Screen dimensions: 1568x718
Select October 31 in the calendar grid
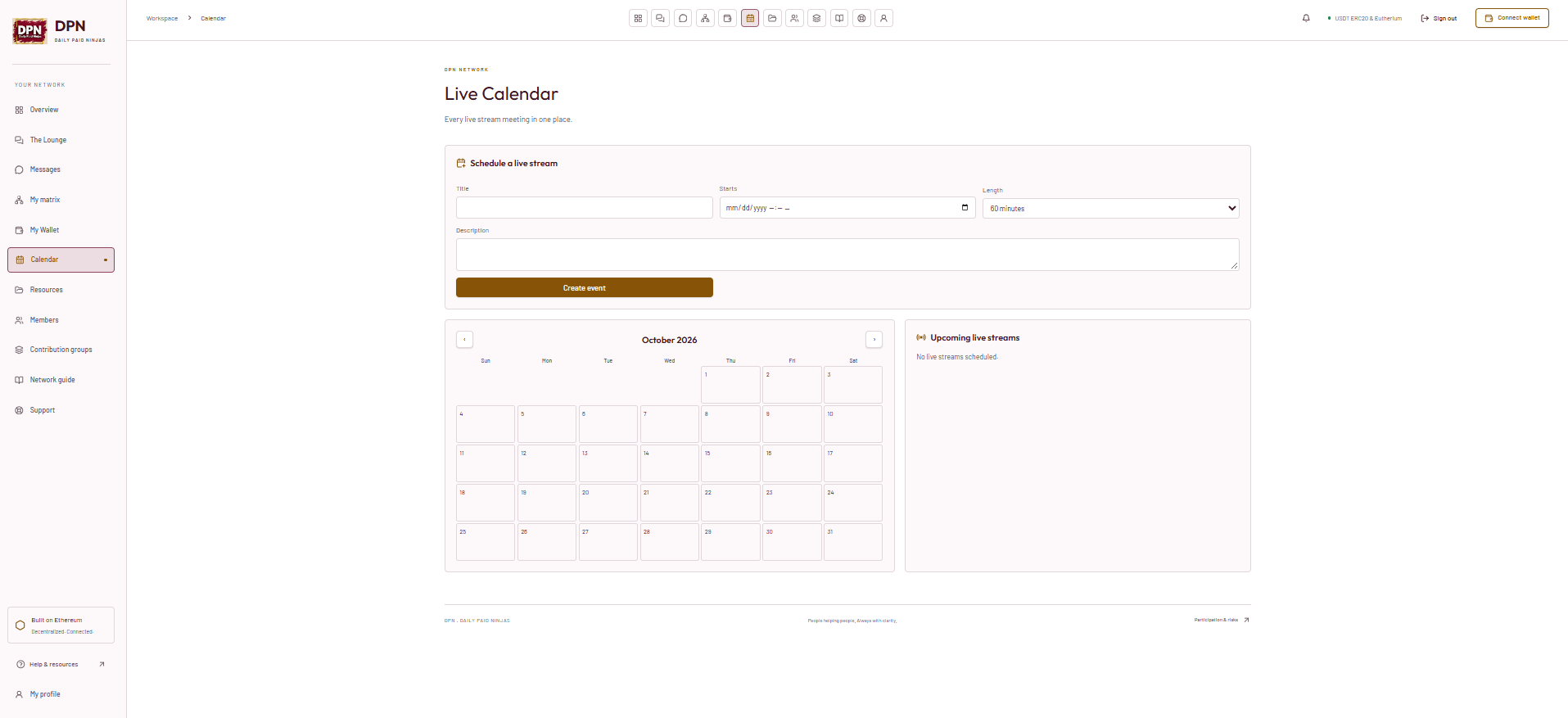point(853,542)
